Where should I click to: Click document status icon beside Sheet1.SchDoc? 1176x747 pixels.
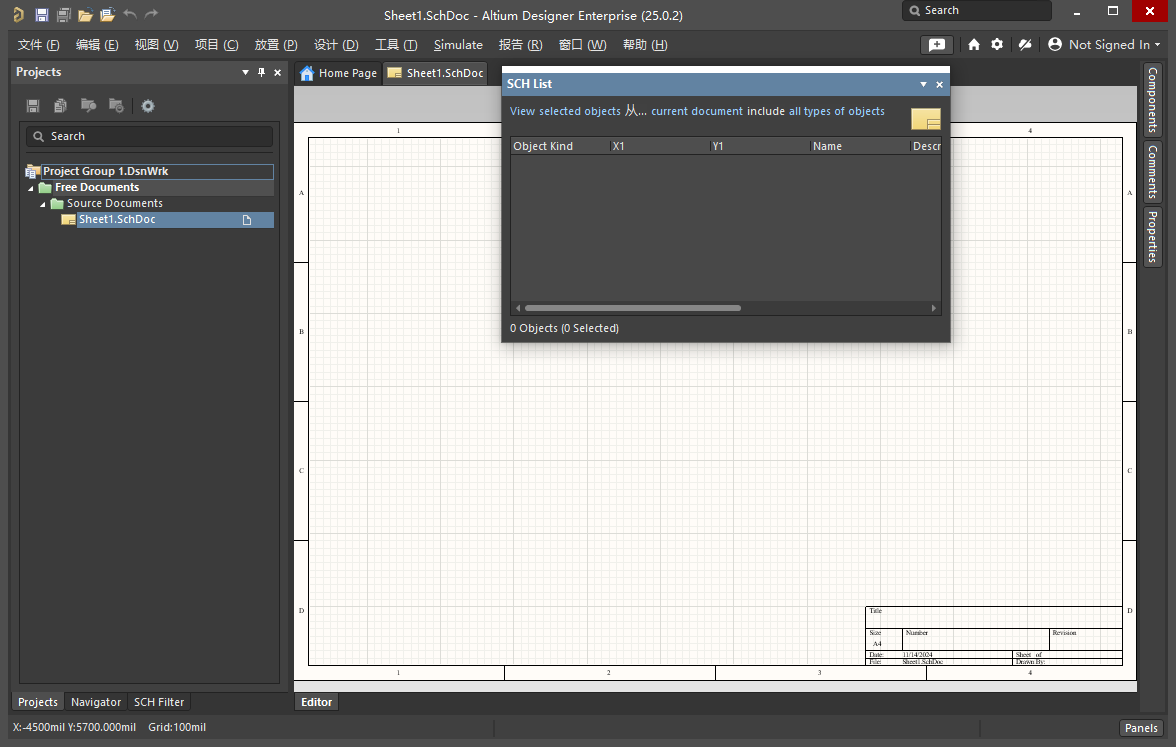(x=247, y=220)
